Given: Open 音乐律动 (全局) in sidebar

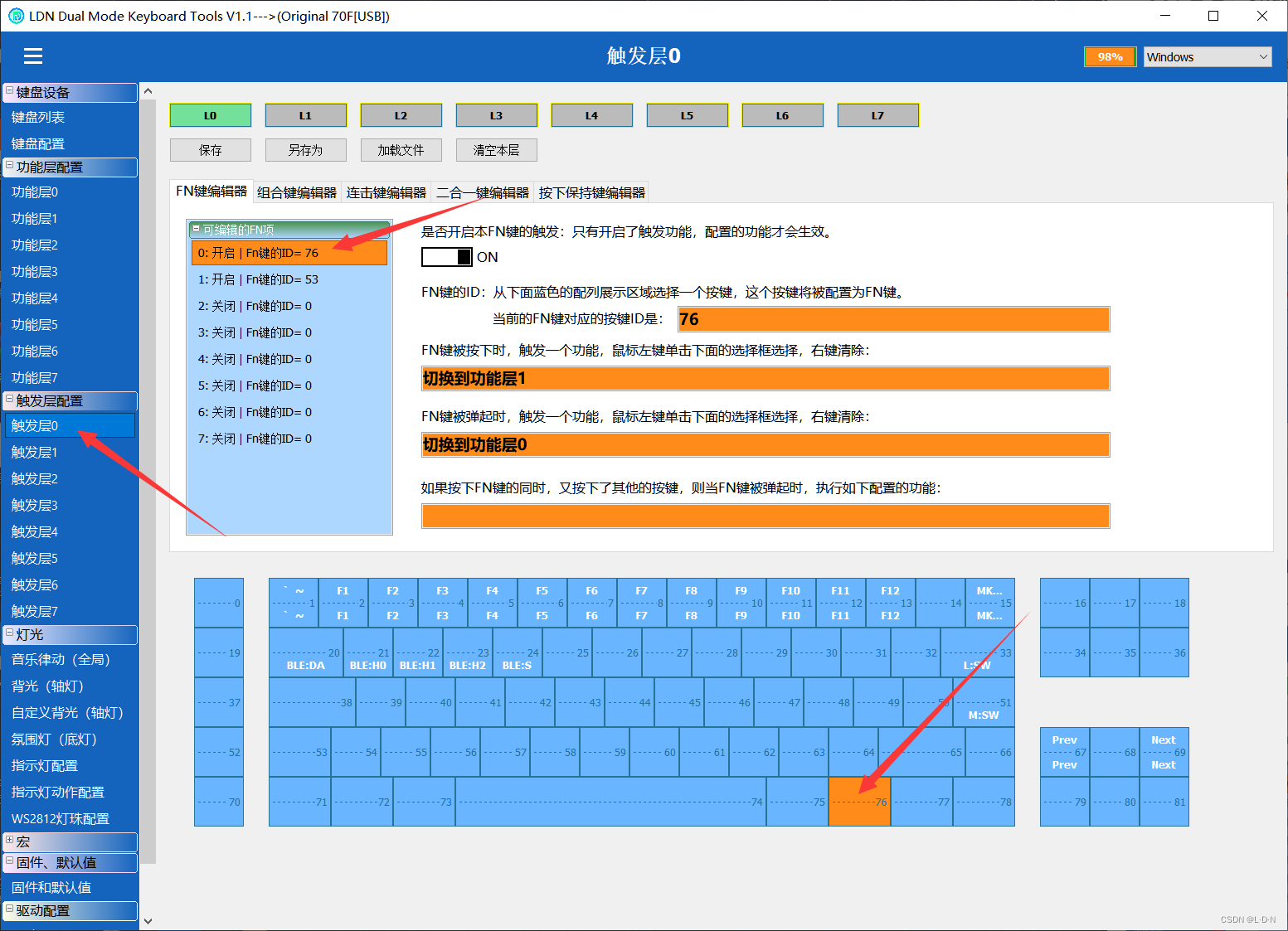Looking at the screenshot, I should coord(70,660).
